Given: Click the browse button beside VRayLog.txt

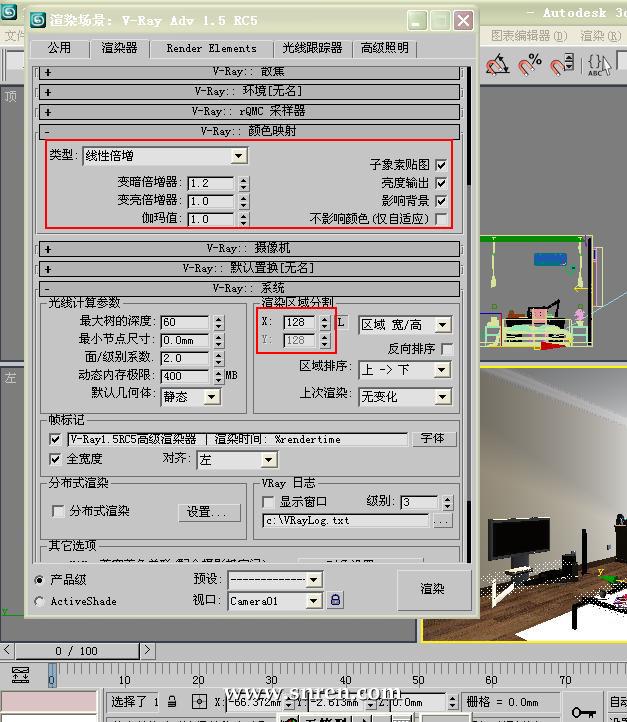Looking at the screenshot, I should 442,521.
